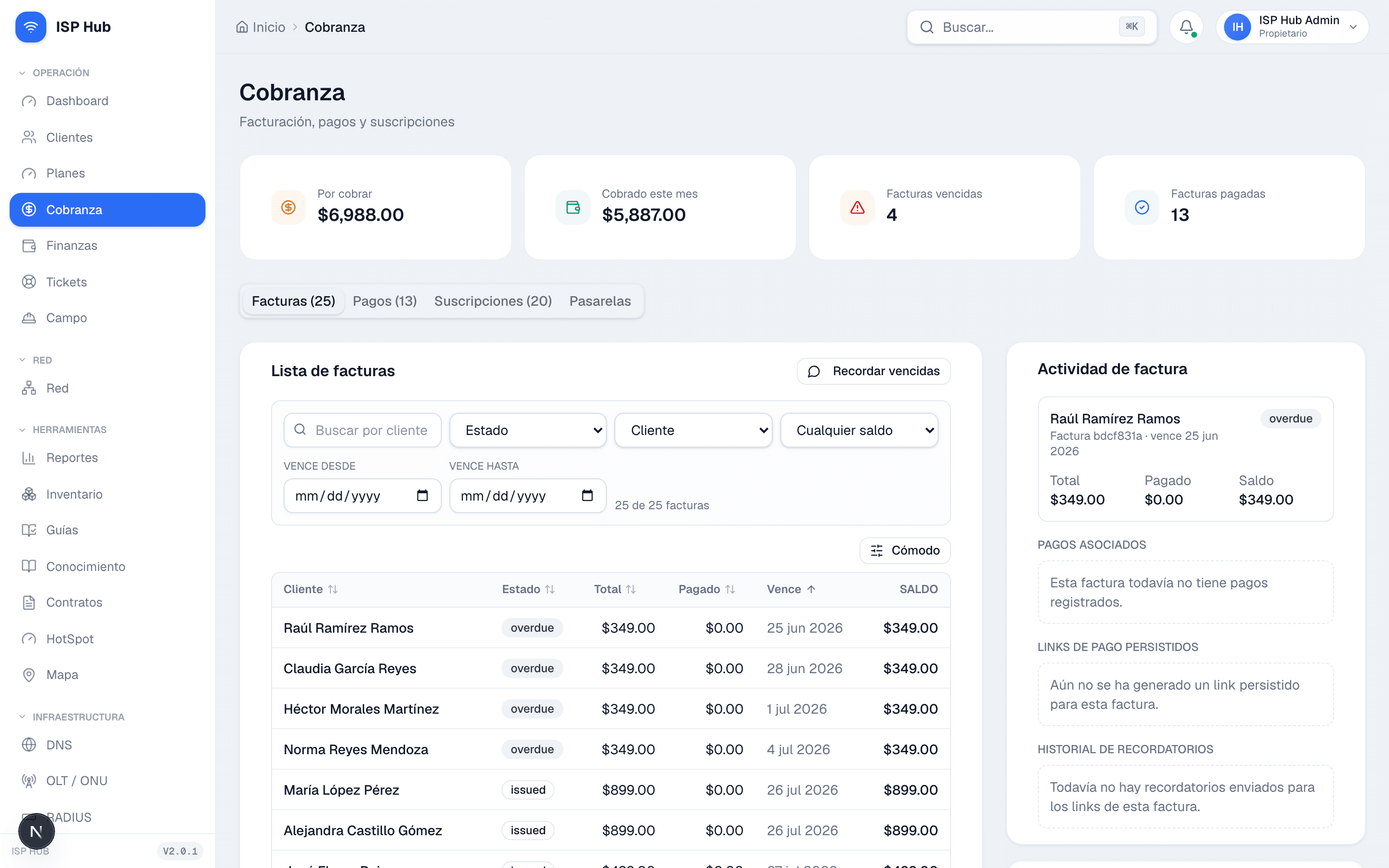The image size is (1389, 868).
Task: Click the Cobrado este mes wallet icon
Action: [573, 207]
